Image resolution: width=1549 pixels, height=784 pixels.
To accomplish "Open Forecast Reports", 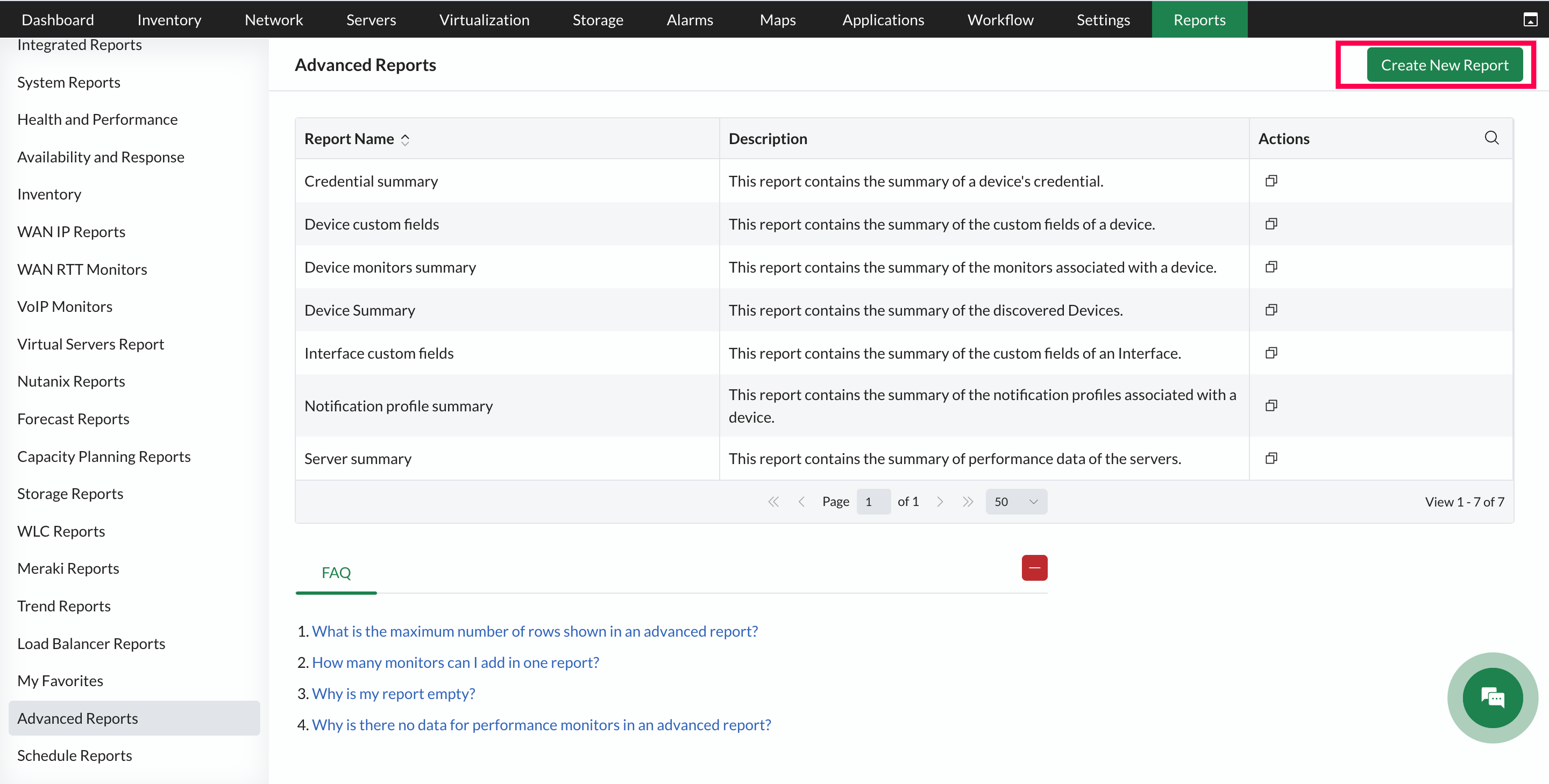I will point(73,419).
